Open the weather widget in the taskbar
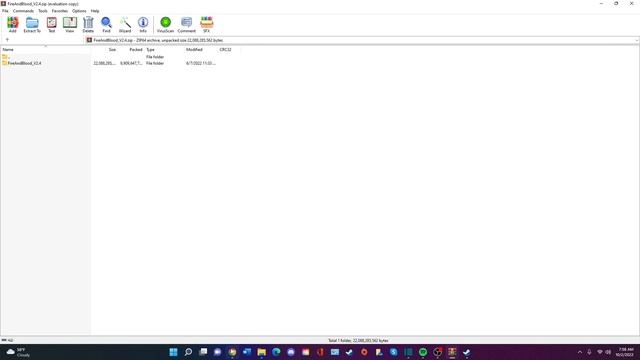Image resolution: width=640 pixels, height=360 pixels. point(18,352)
